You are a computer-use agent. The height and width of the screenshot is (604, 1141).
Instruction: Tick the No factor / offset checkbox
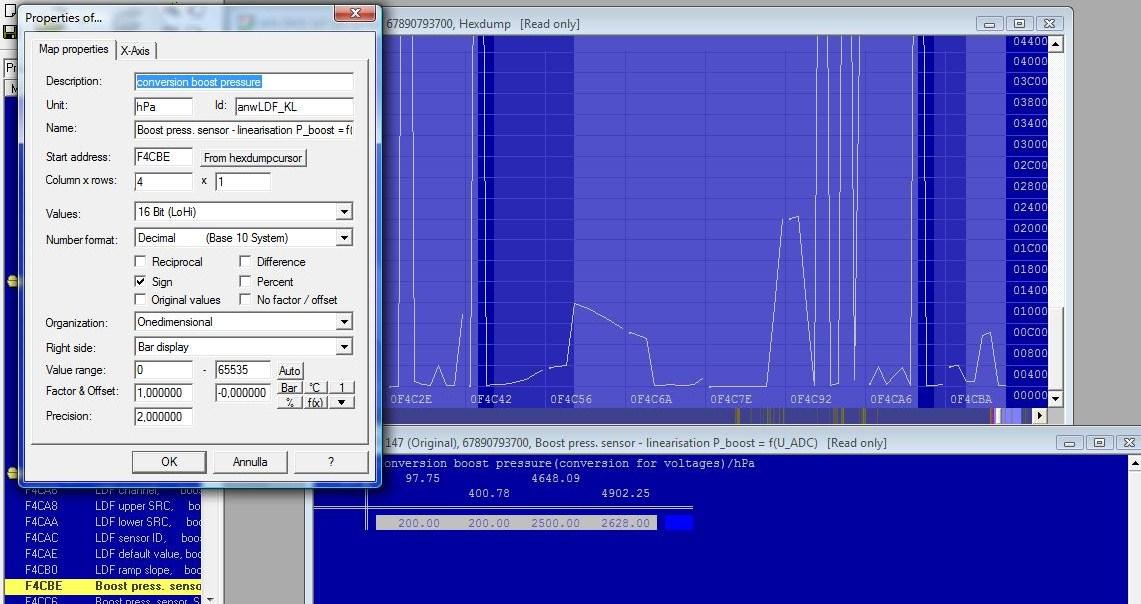245,299
